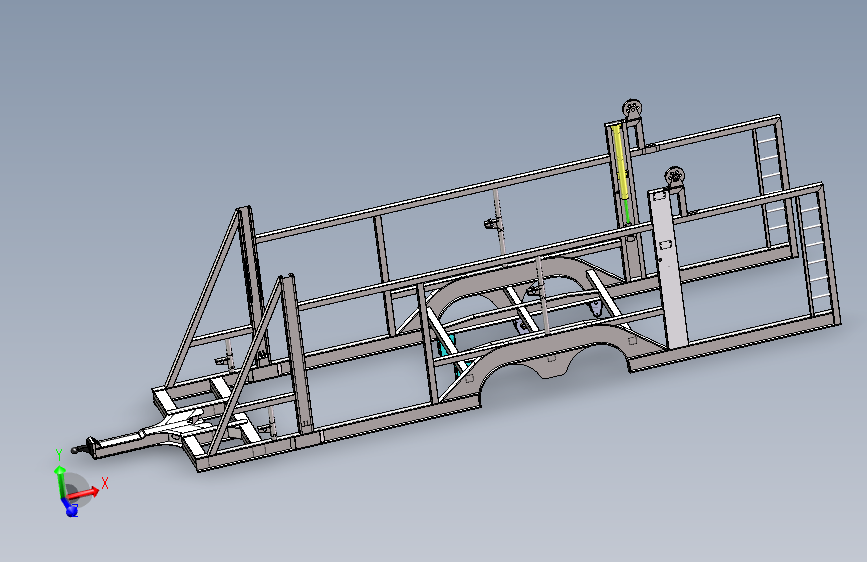Select the yellow hydraulic cylinder on tall post
The height and width of the screenshot is (562, 867).
tap(621, 162)
